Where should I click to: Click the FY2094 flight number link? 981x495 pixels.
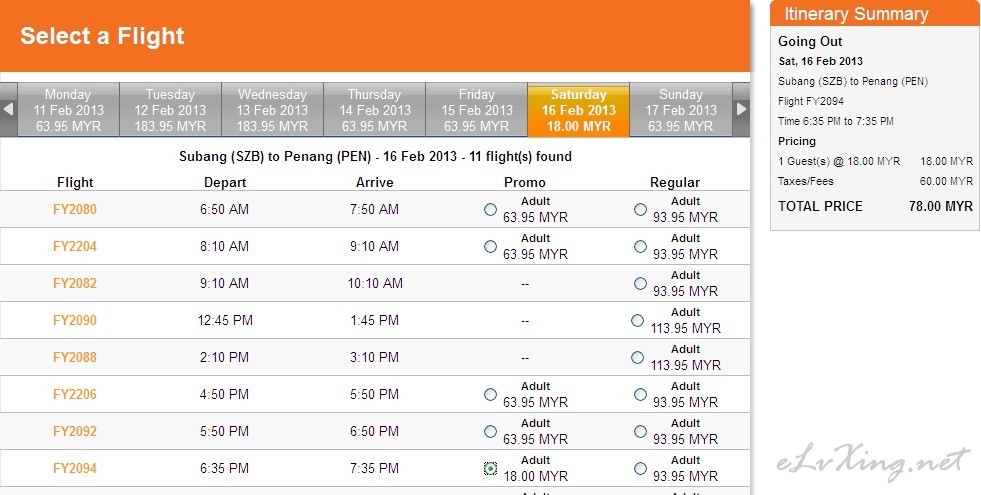pyautogui.click(x=75, y=468)
